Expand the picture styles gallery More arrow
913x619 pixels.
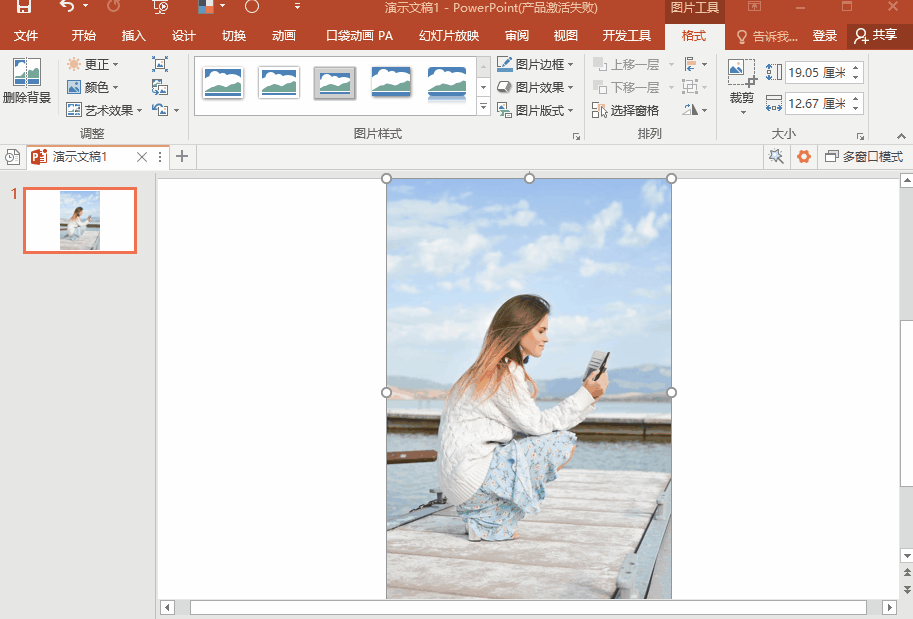(x=483, y=107)
